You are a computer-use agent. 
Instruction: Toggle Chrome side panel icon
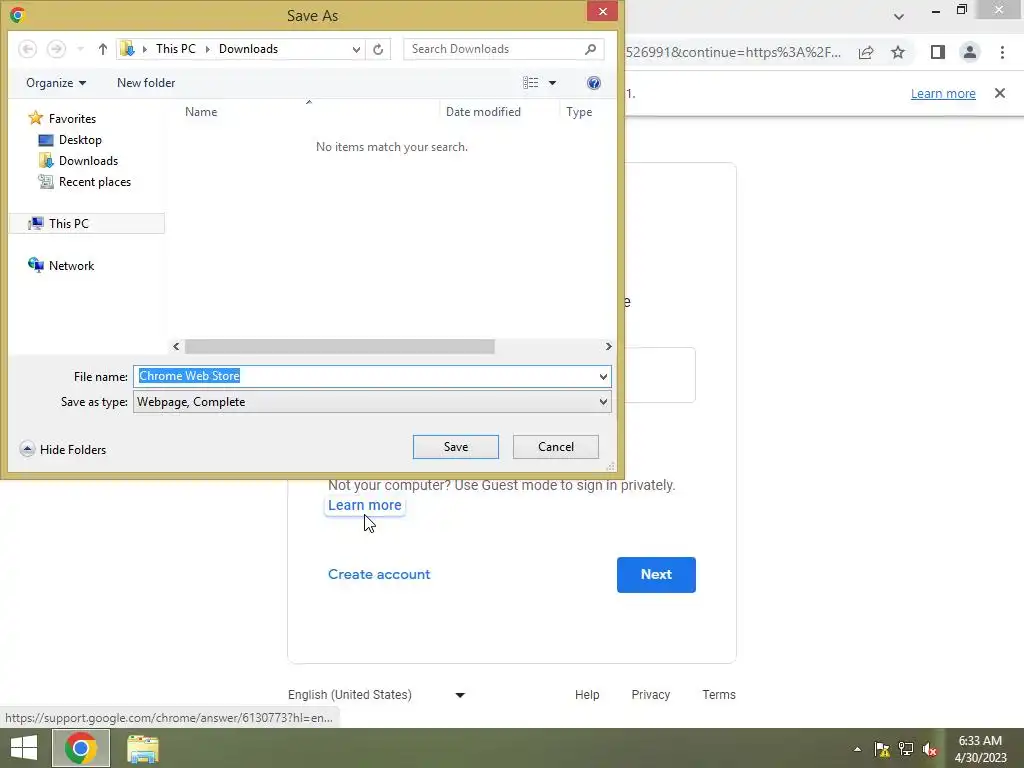tap(938, 52)
